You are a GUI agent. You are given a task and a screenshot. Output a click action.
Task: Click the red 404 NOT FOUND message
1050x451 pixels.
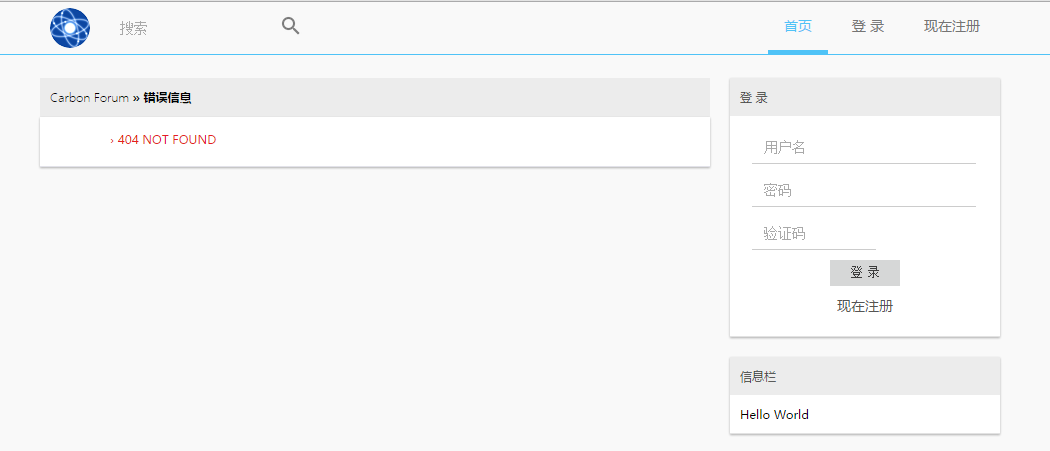click(x=167, y=140)
